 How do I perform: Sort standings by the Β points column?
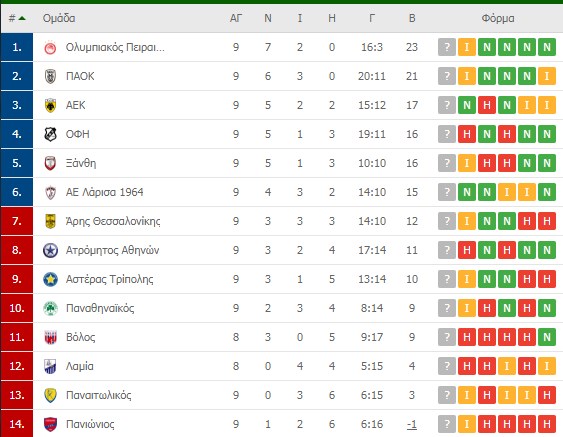pyautogui.click(x=412, y=18)
